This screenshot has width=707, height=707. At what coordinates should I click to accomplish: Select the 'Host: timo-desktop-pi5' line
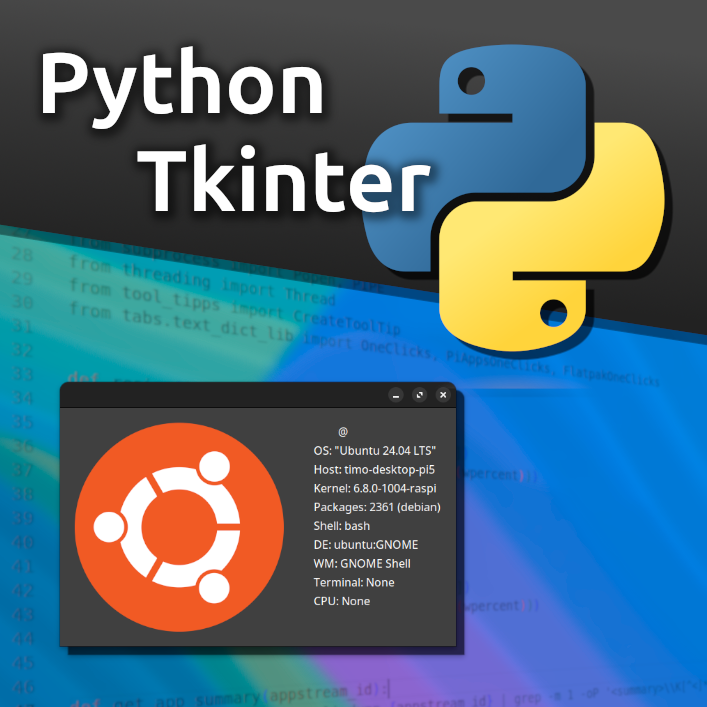tap(374, 469)
